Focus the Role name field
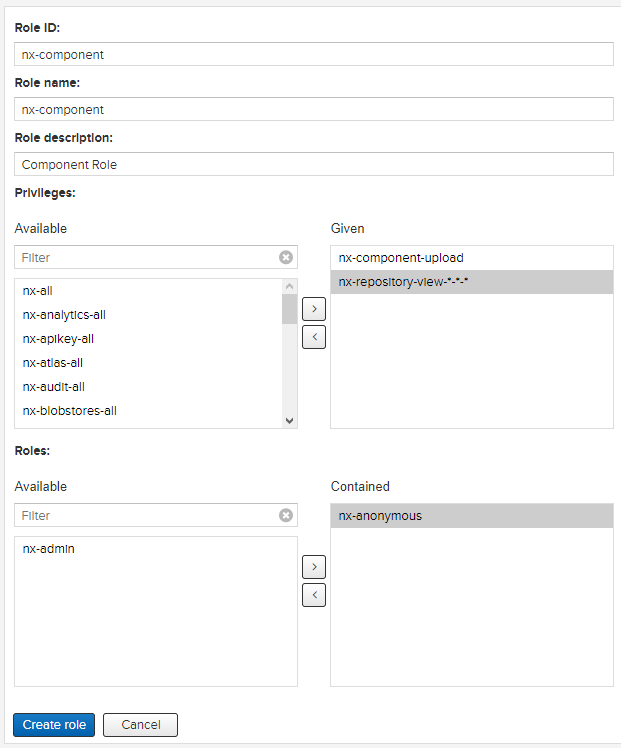 click(314, 109)
